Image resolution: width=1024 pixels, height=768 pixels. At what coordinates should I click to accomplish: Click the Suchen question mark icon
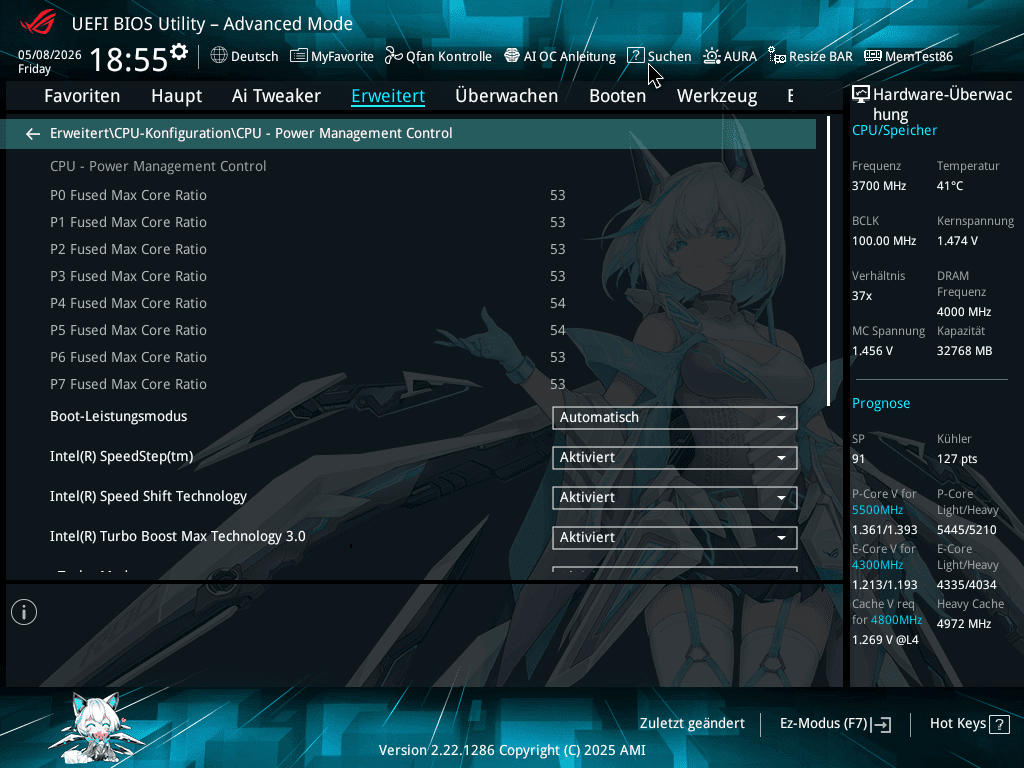pyautogui.click(x=635, y=56)
